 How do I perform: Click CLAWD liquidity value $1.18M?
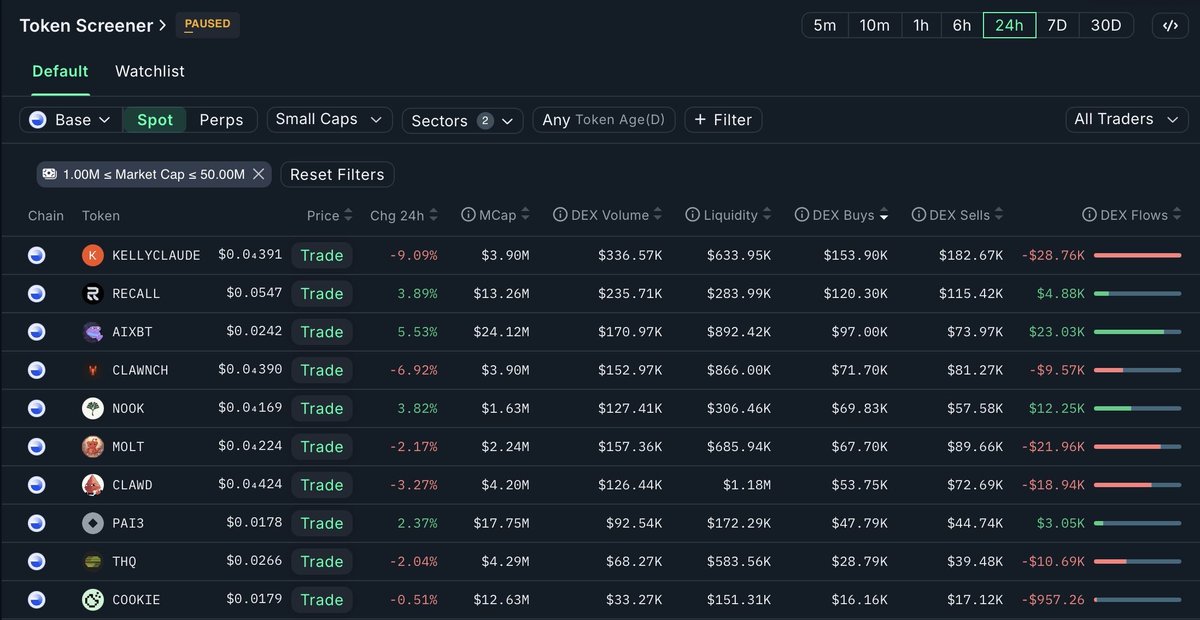747,485
